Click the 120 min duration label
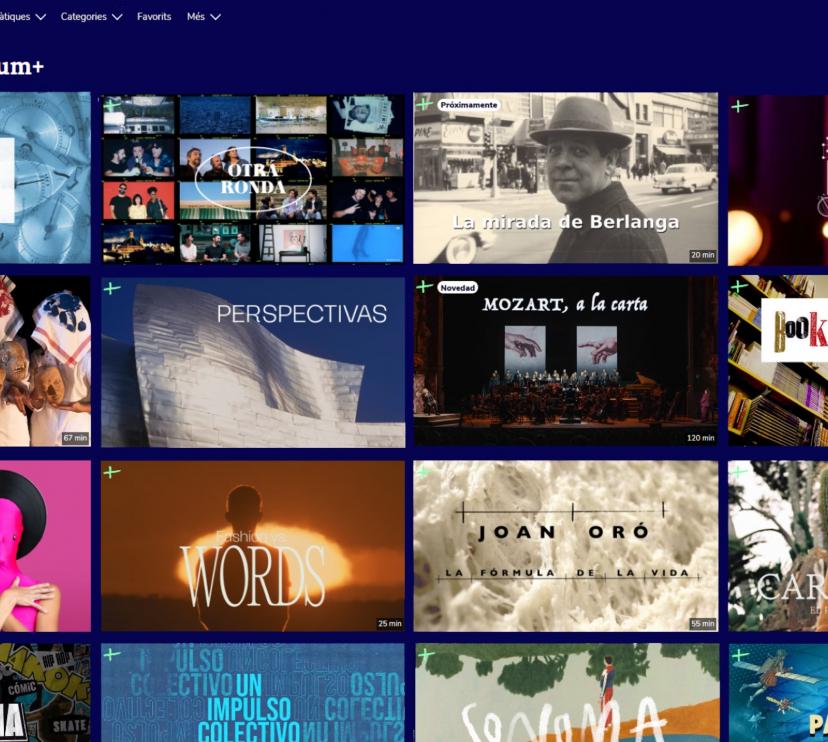The width and height of the screenshot is (828, 742). pos(701,438)
